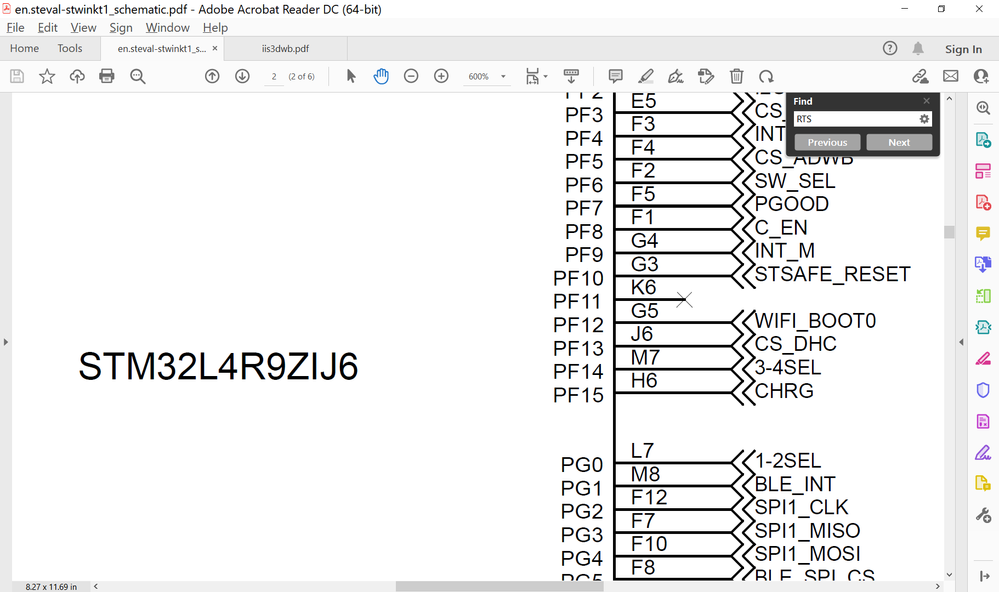
Task: Collapse the right tools pane arrow
Action: (961, 342)
